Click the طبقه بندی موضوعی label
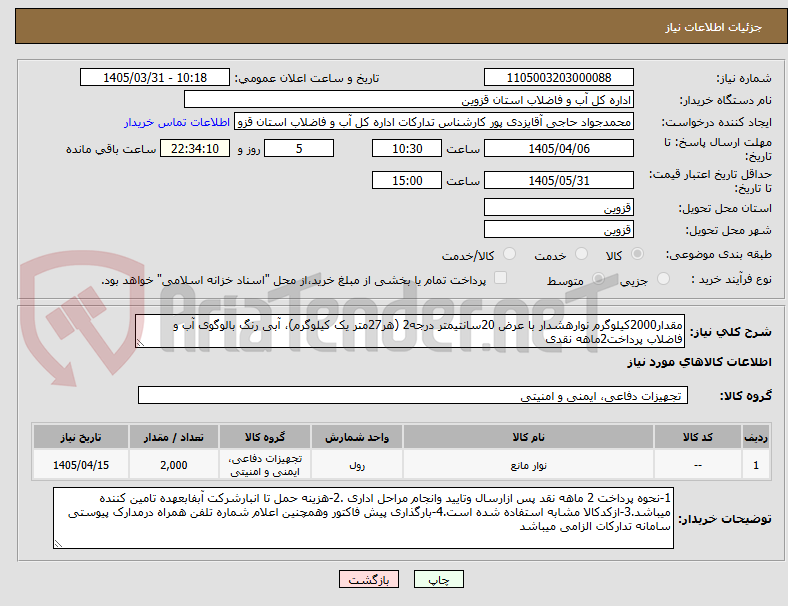The width and height of the screenshot is (788, 606). pyautogui.click(x=718, y=254)
